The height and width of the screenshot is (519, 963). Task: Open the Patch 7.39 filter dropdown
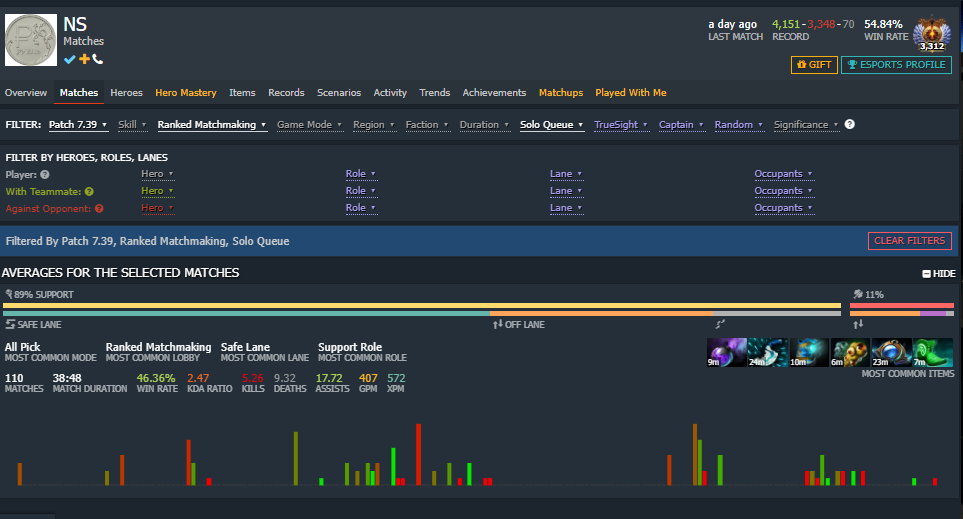click(x=78, y=125)
